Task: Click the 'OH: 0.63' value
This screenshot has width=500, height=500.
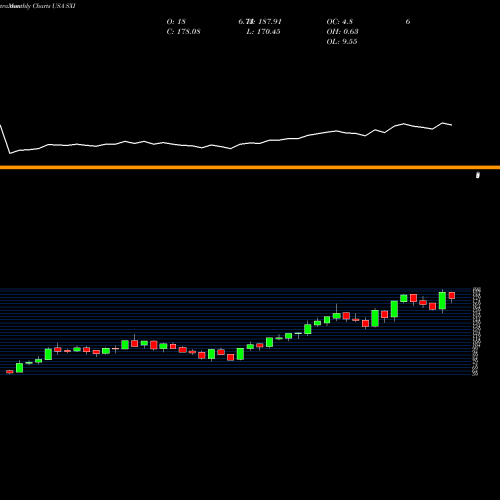Action: point(342,32)
